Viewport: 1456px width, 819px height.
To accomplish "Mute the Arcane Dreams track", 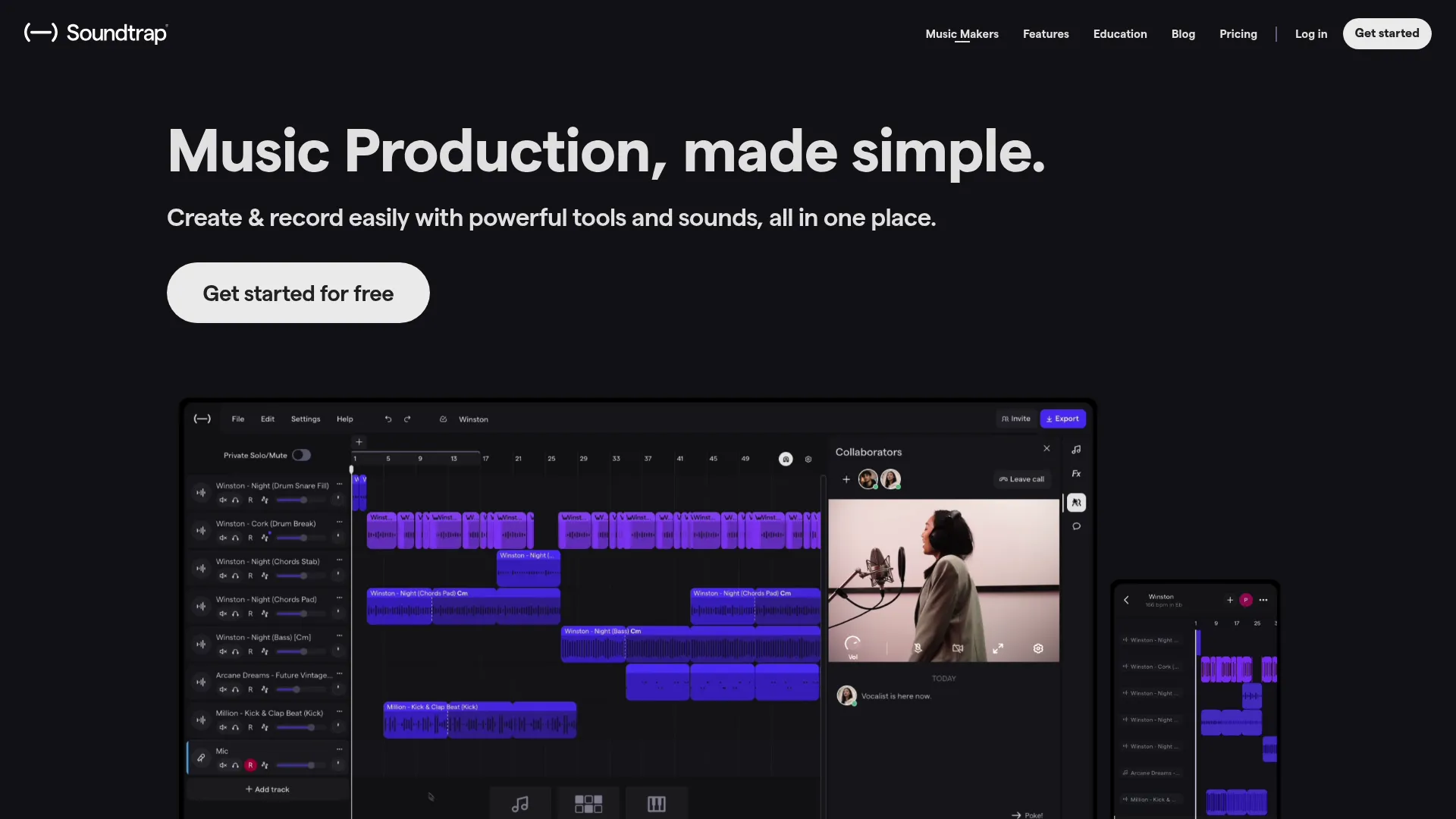I will (223, 689).
